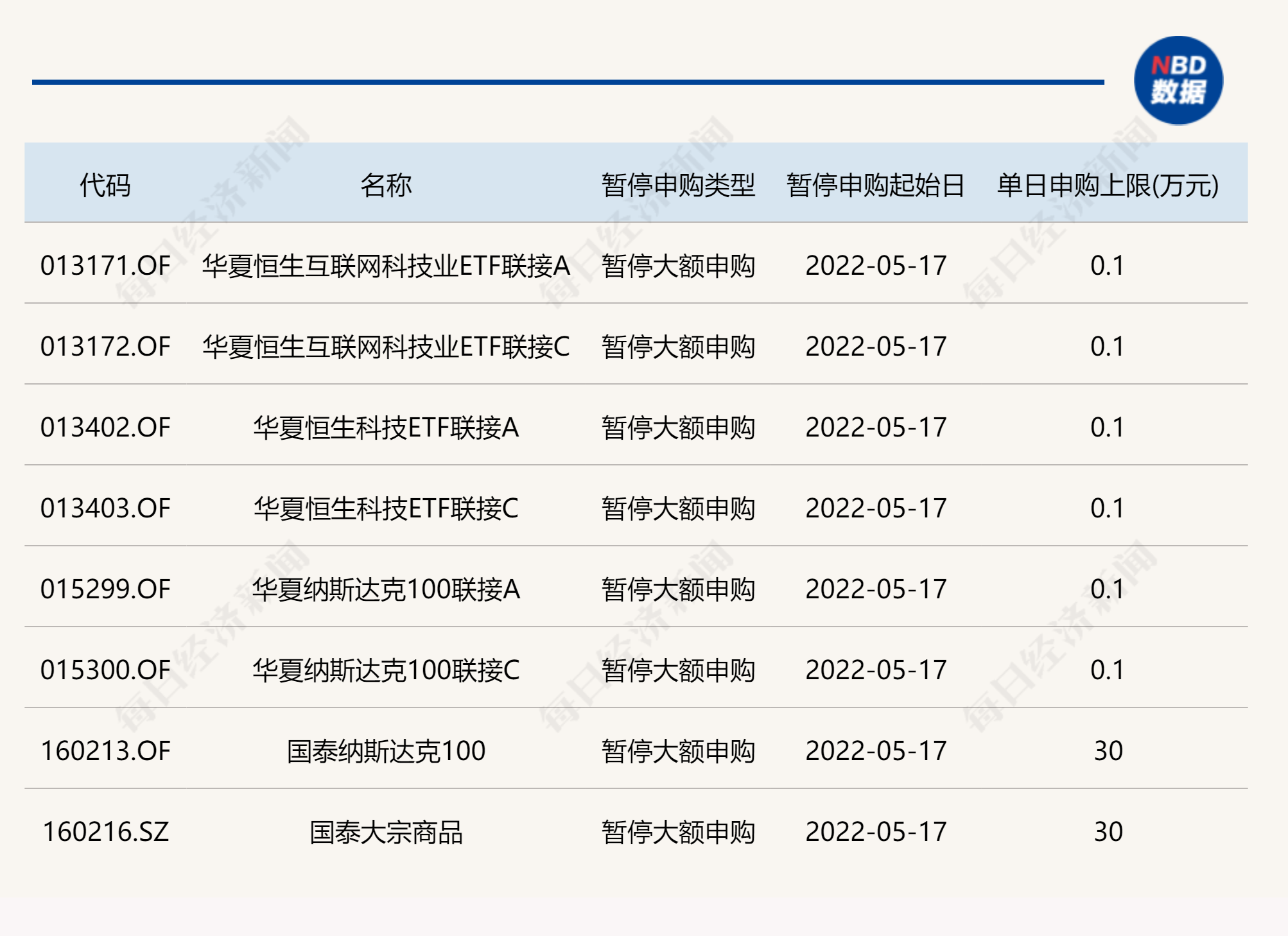
Task: Select fund code 160216.SZ
Action: click(x=105, y=832)
